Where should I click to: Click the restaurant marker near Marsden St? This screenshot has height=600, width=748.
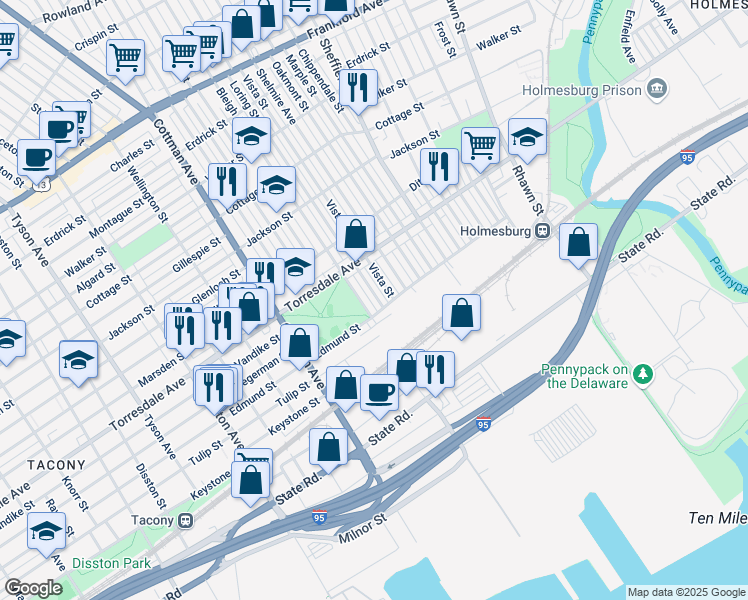(186, 331)
